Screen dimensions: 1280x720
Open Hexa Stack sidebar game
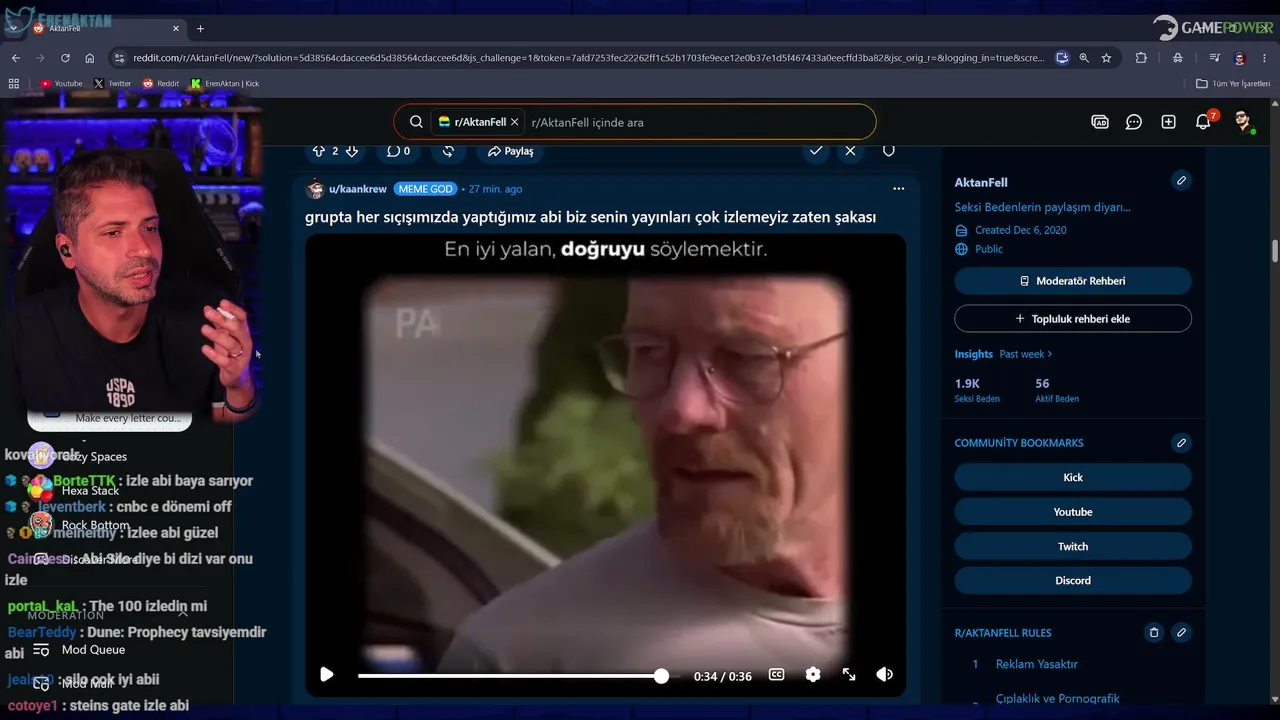[x=90, y=491]
